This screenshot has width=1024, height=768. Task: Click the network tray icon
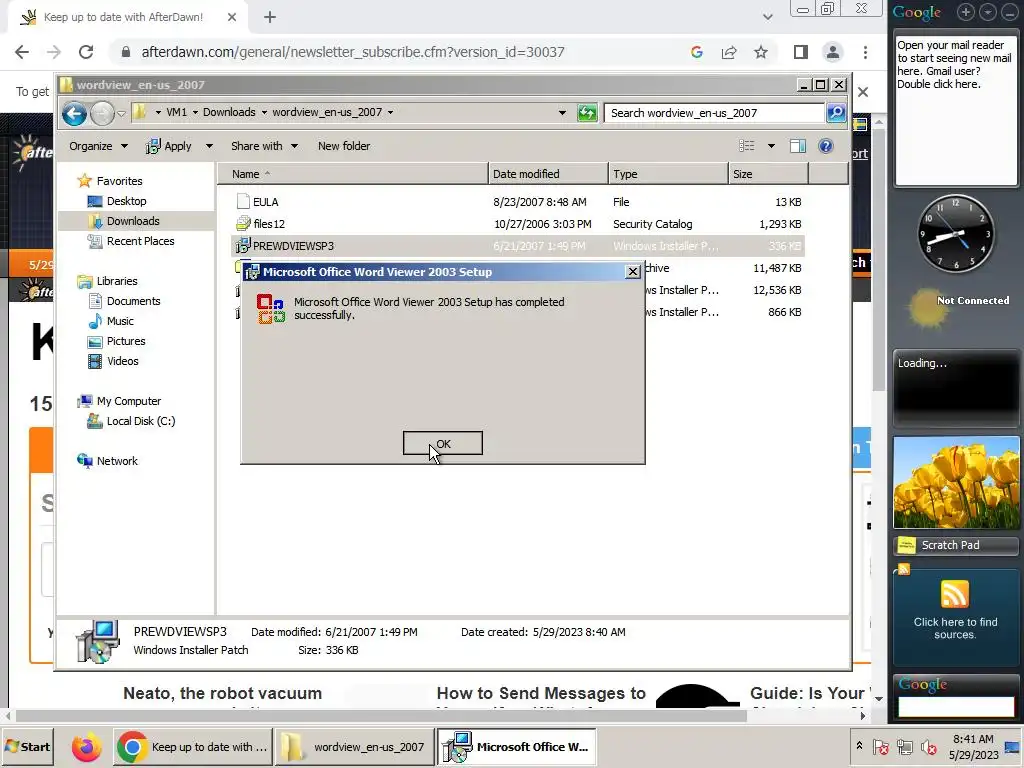tap(904, 746)
